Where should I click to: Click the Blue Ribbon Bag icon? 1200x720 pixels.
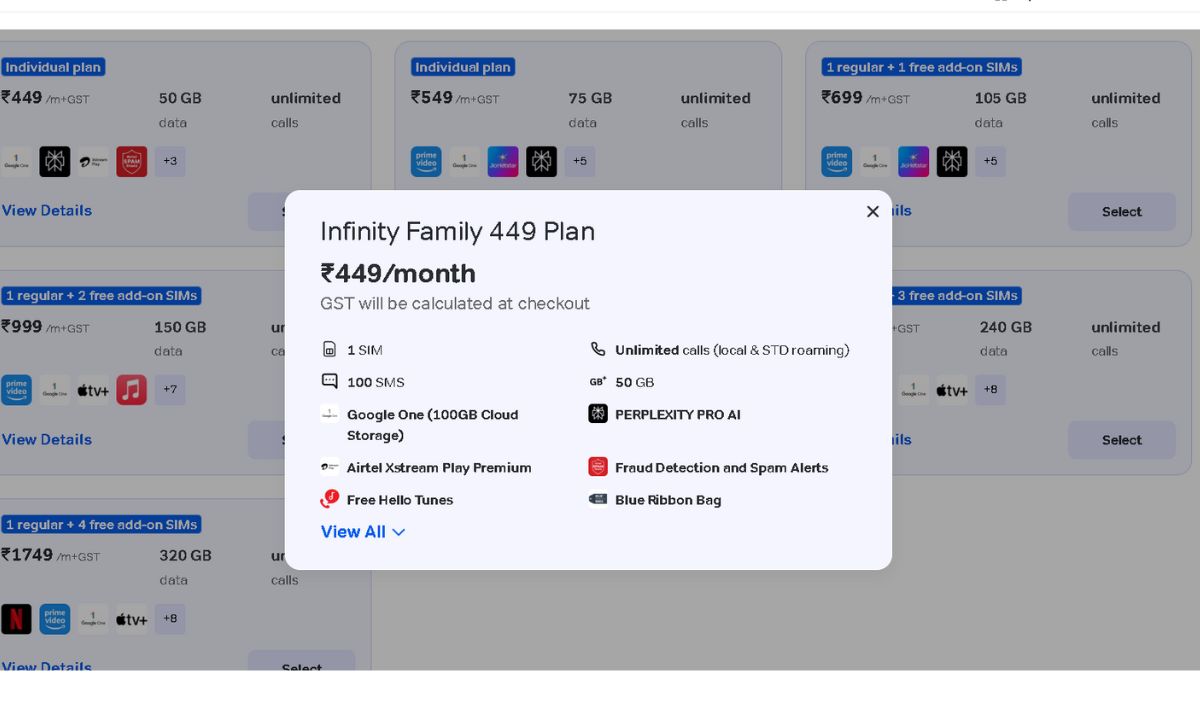[x=598, y=499]
